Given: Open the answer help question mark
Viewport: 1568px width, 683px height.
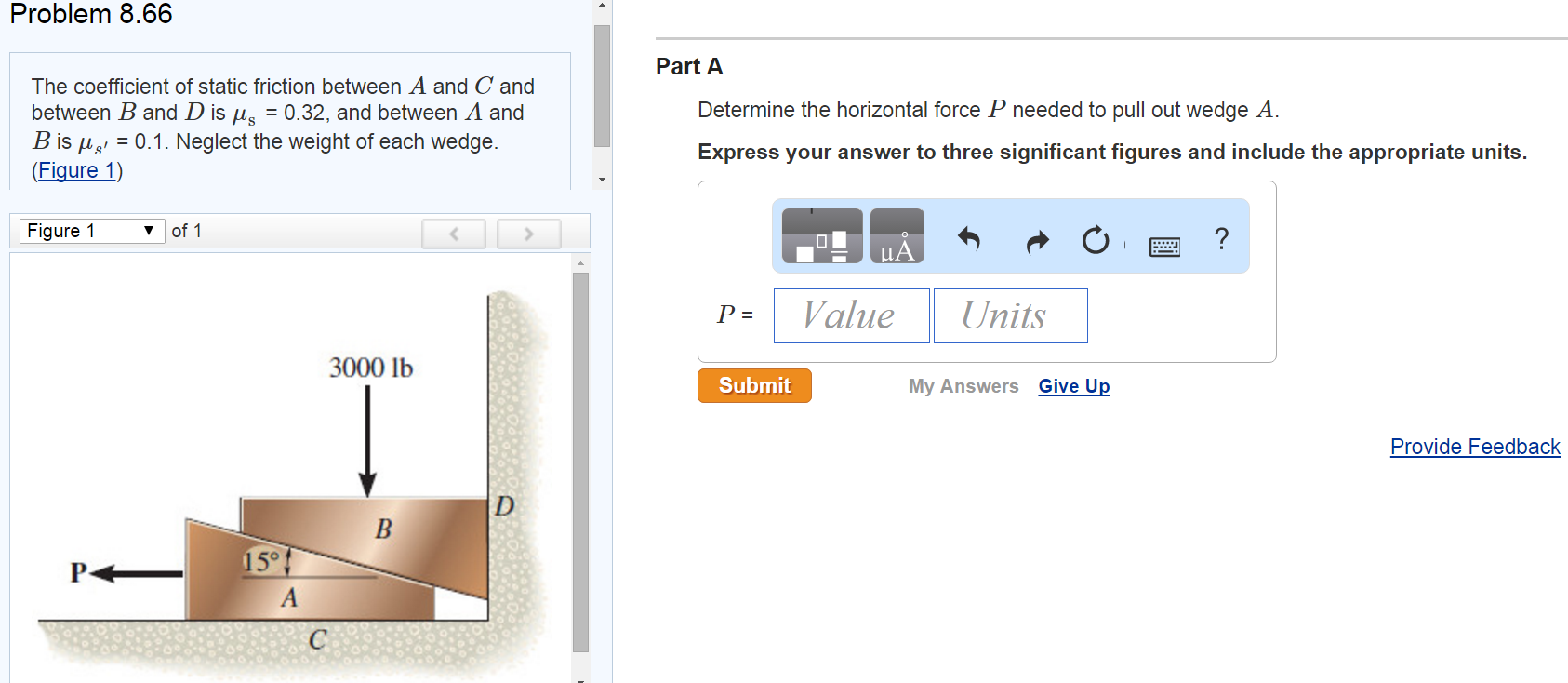Looking at the screenshot, I should (x=1222, y=239).
